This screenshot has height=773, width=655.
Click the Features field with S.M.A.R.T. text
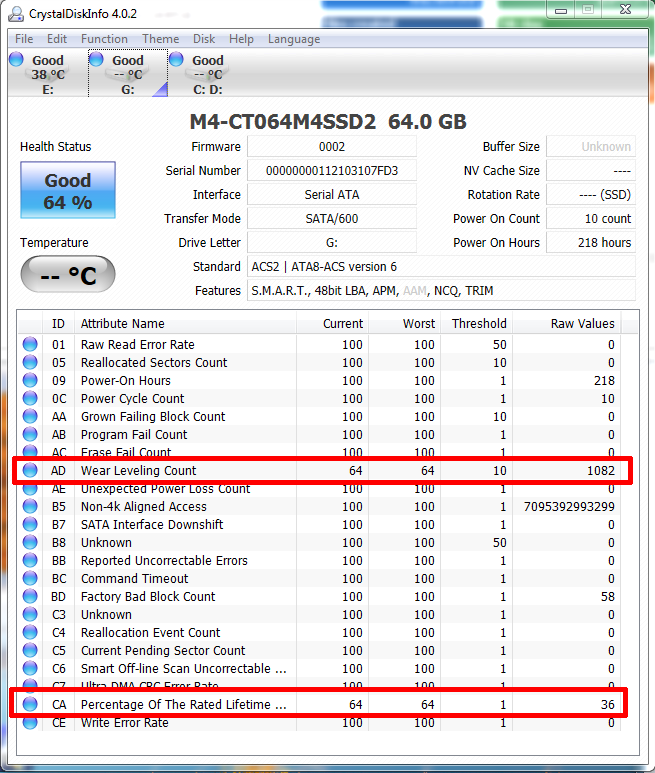click(x=441, y=290)
